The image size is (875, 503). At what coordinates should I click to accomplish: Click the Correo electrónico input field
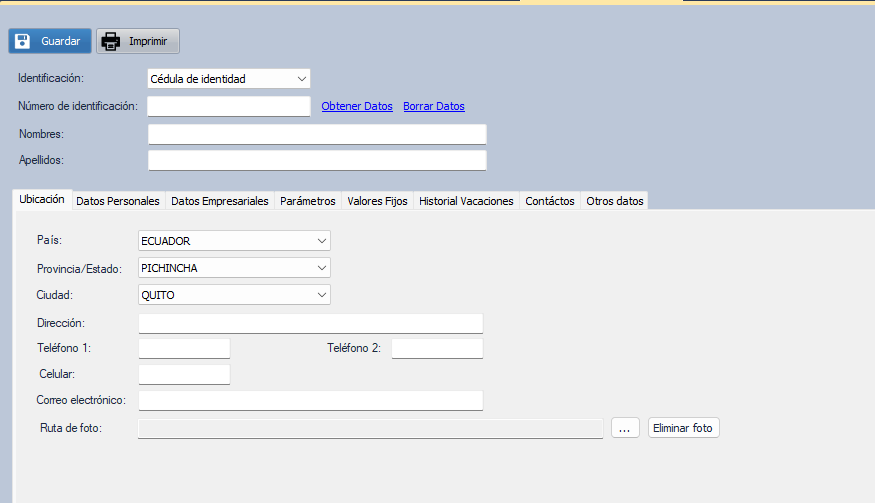[310, 400]
